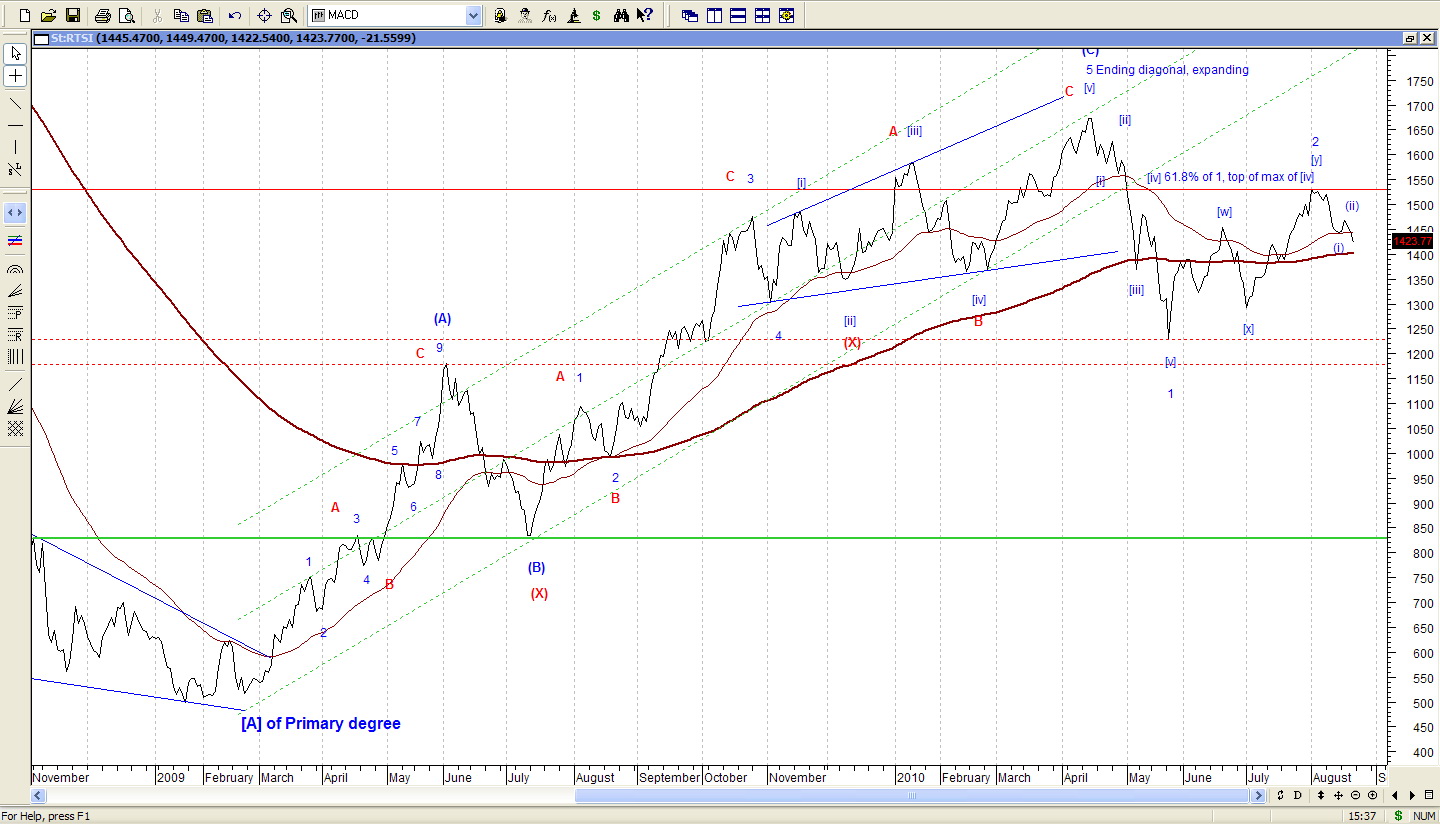This screenshot has width=1440, height=824.
Task: Restore the St:RTSI chart window
Action: click(x=1410, y=38)
